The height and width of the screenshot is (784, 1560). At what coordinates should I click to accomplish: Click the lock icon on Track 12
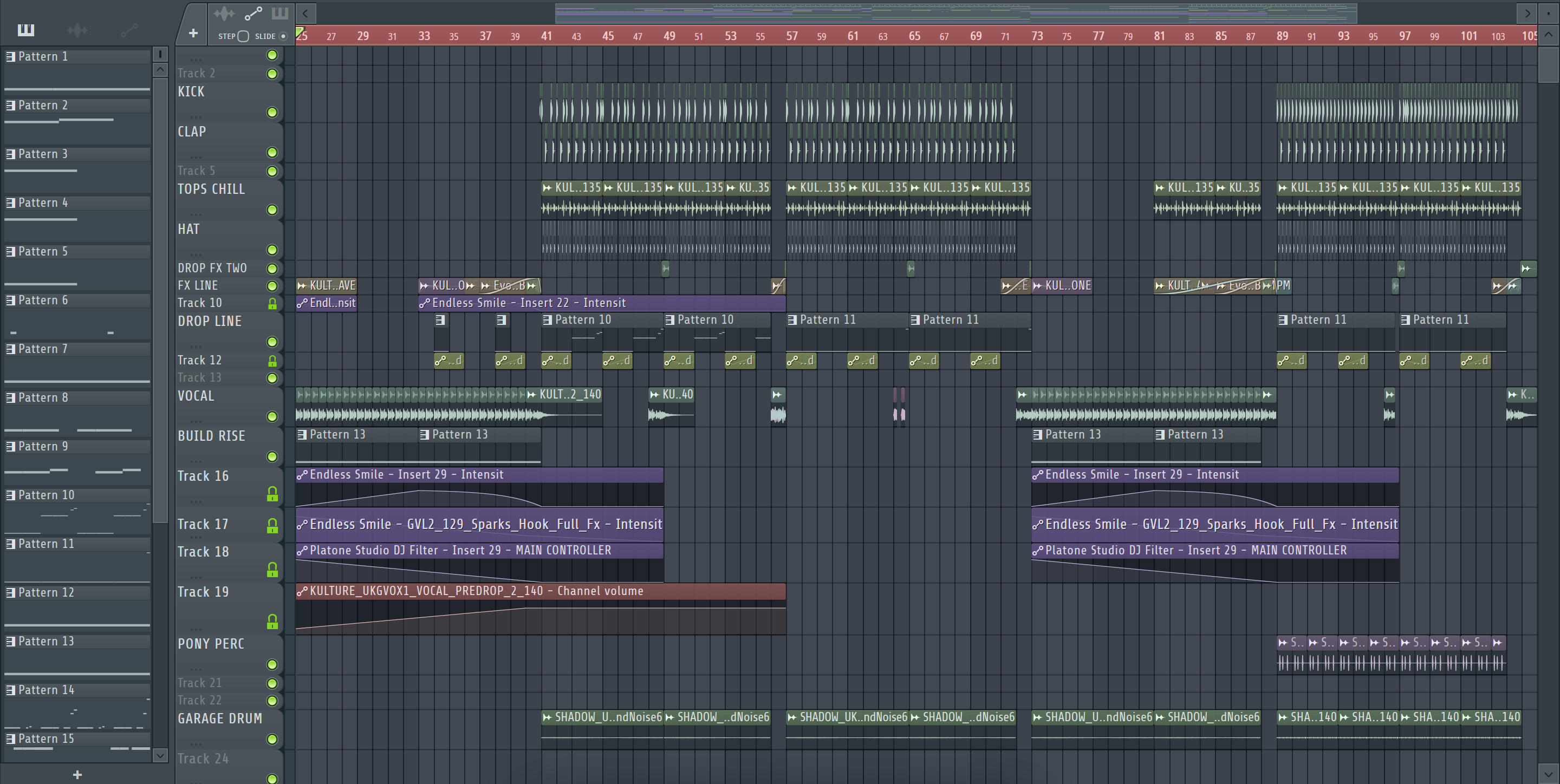(272, 361)
